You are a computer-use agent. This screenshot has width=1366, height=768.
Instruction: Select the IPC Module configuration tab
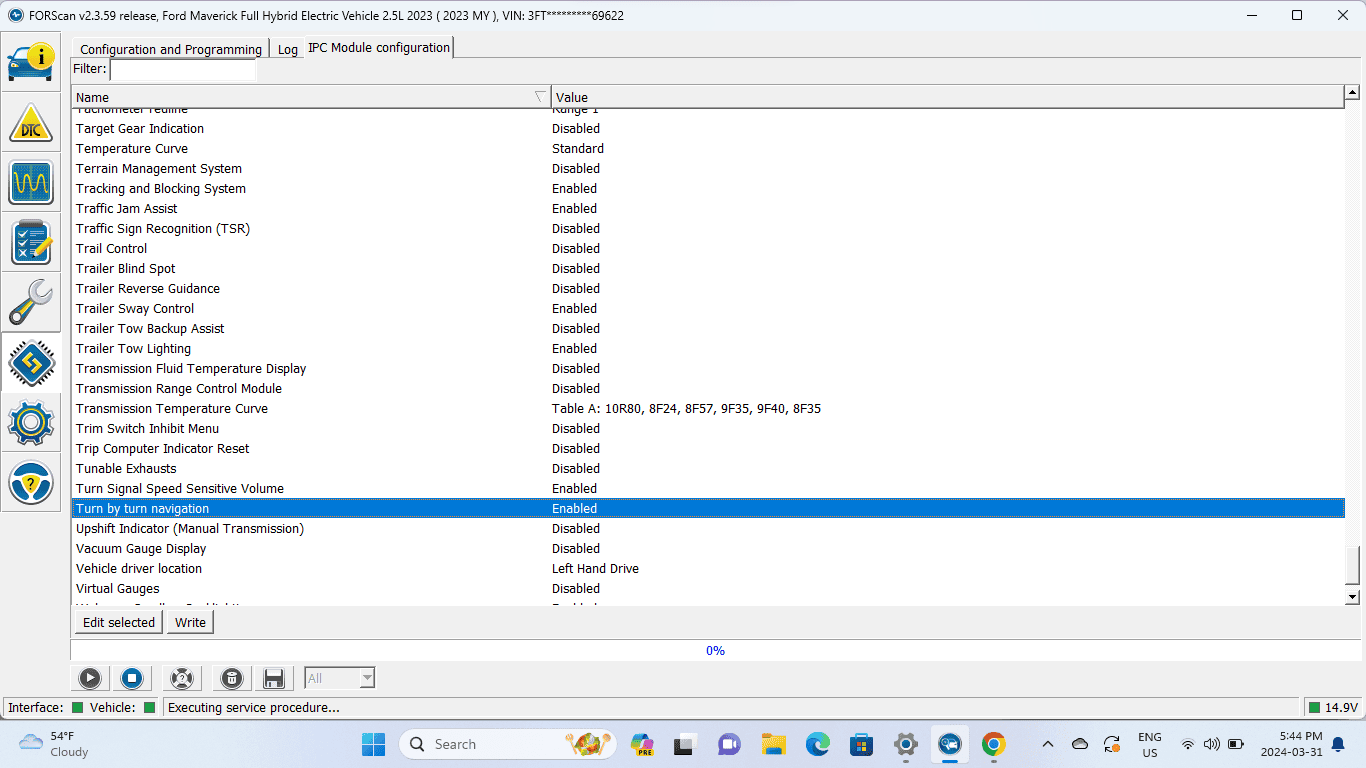379,47
